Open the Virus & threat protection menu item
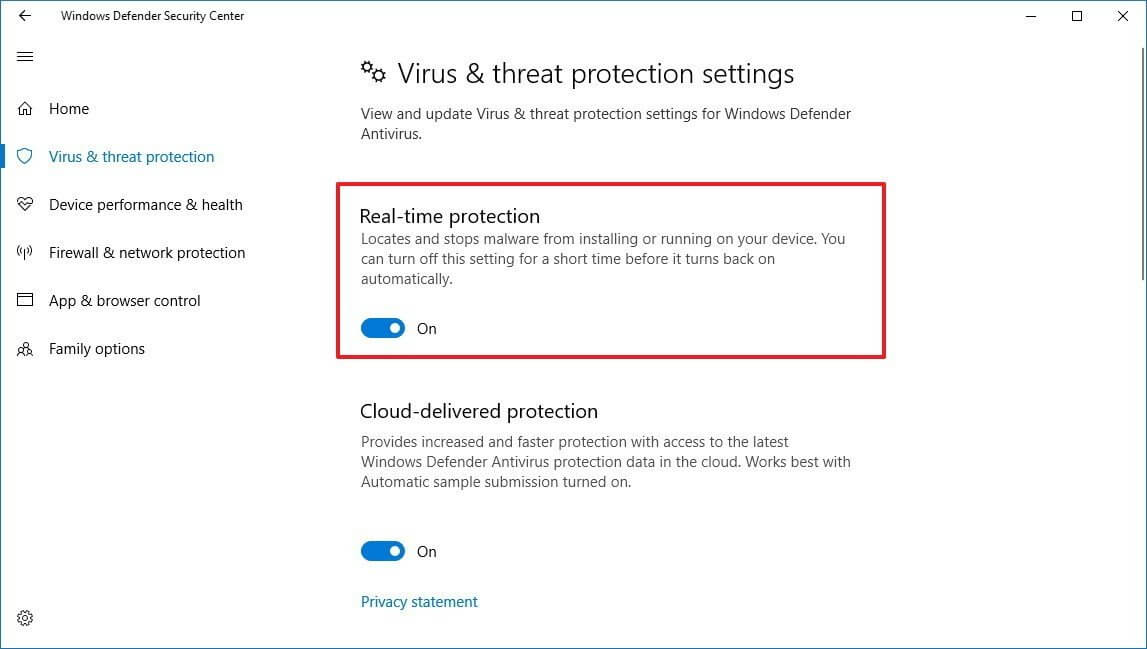Screen dimensions: 1147x649 pyautogui.click(x=131, y=156)
